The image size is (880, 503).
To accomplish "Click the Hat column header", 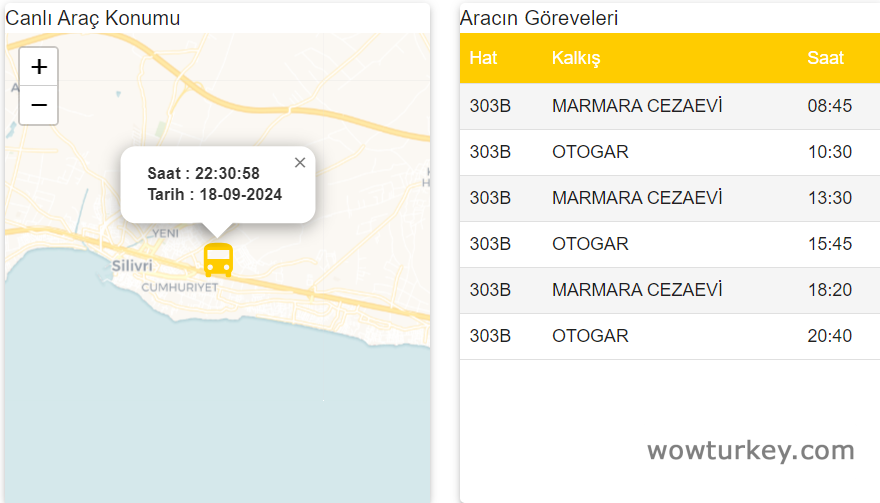I will [x=483, y=58].
